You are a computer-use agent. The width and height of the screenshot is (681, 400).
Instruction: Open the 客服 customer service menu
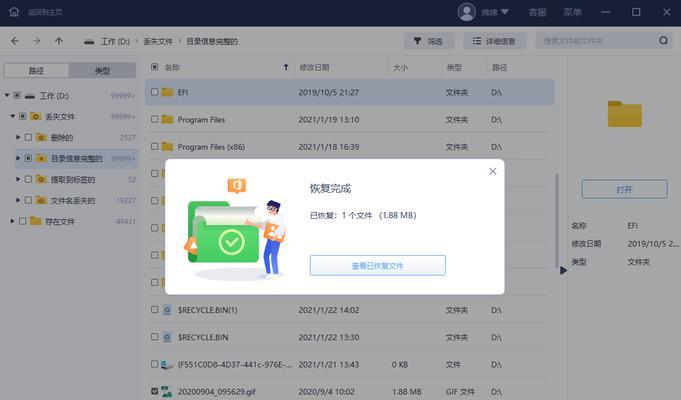tap(537, 12)
